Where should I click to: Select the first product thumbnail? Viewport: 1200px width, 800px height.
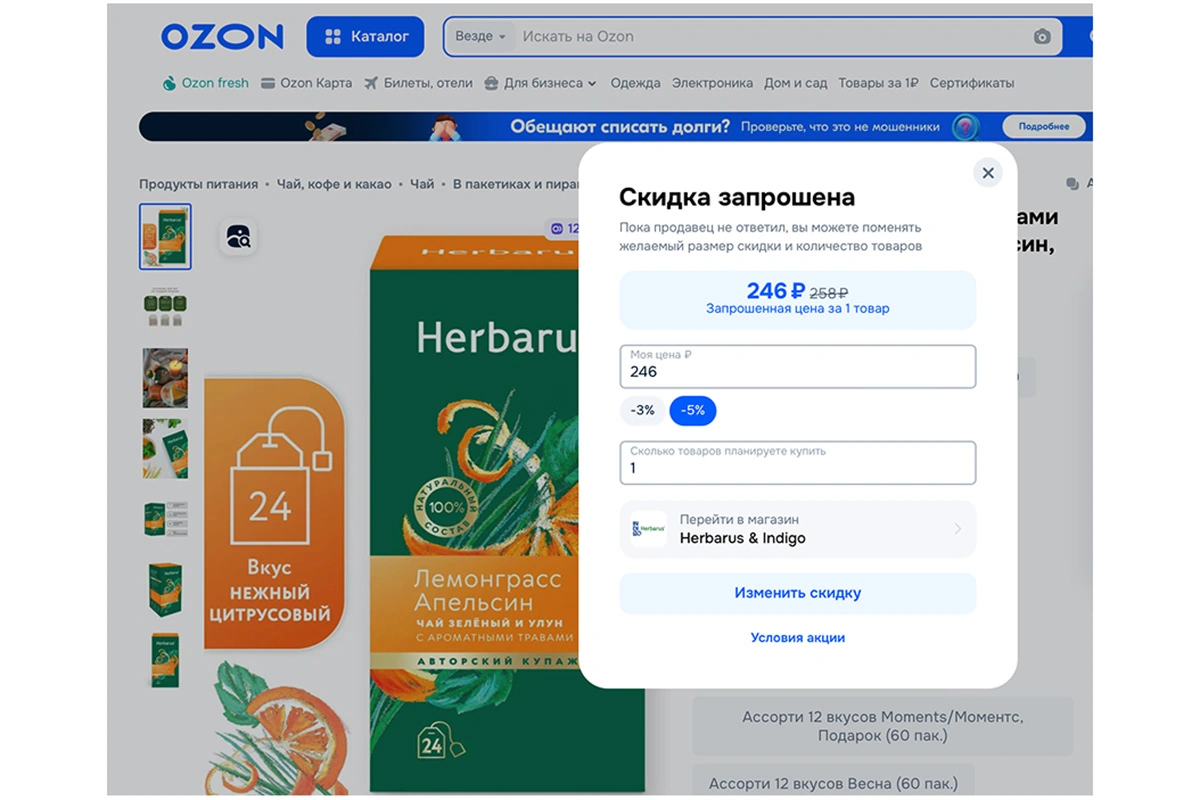pos(165,237)
